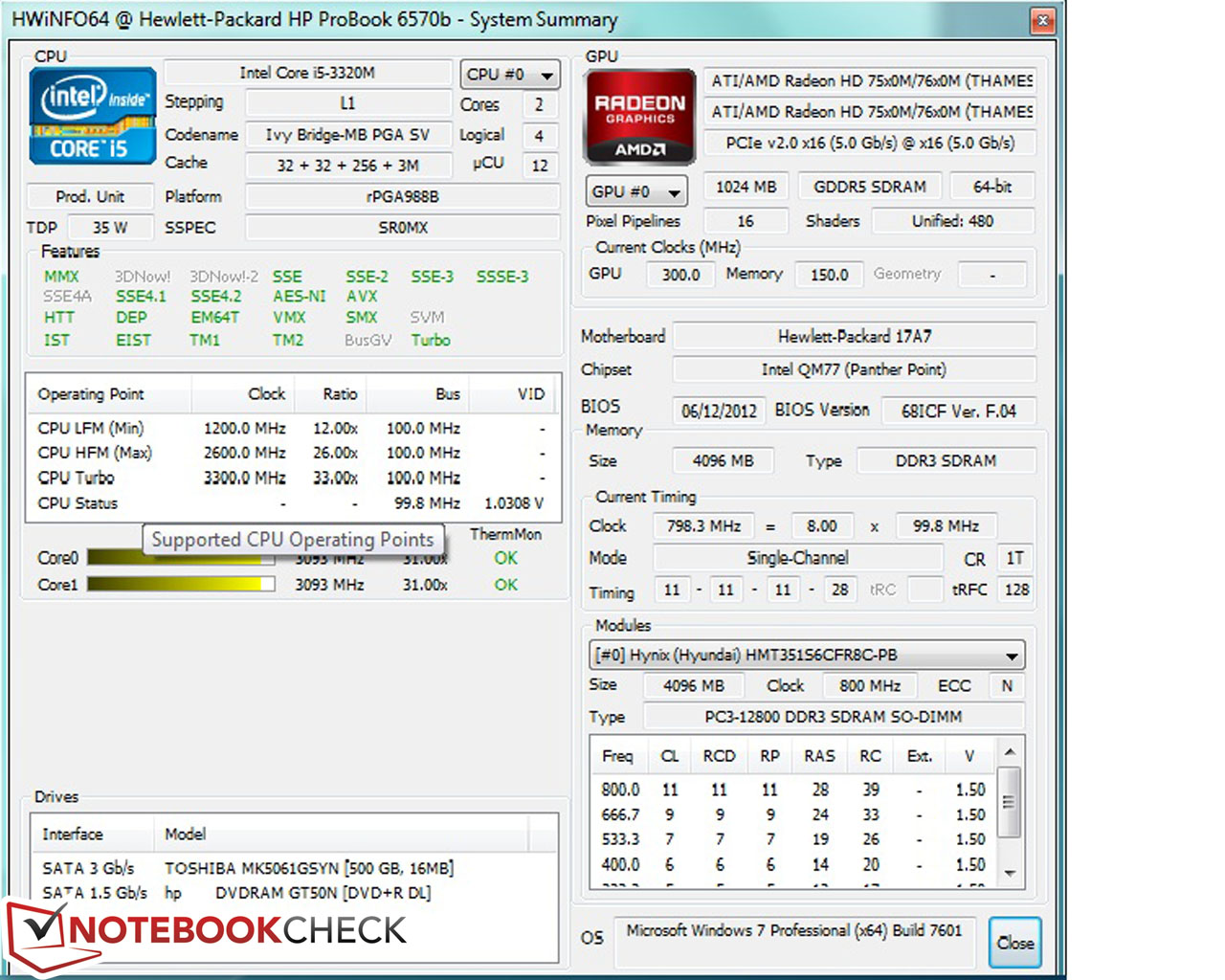Click the EM64T feature label

214,318
